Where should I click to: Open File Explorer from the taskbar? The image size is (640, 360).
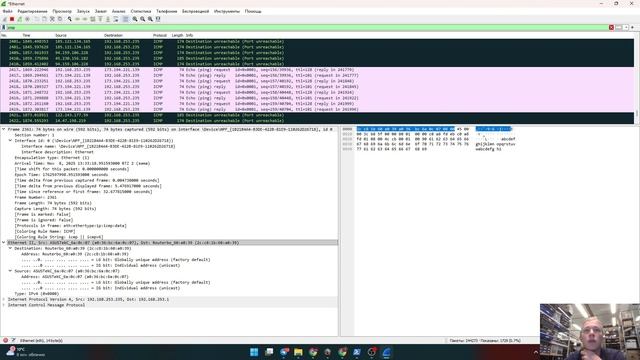coord(298,352)
